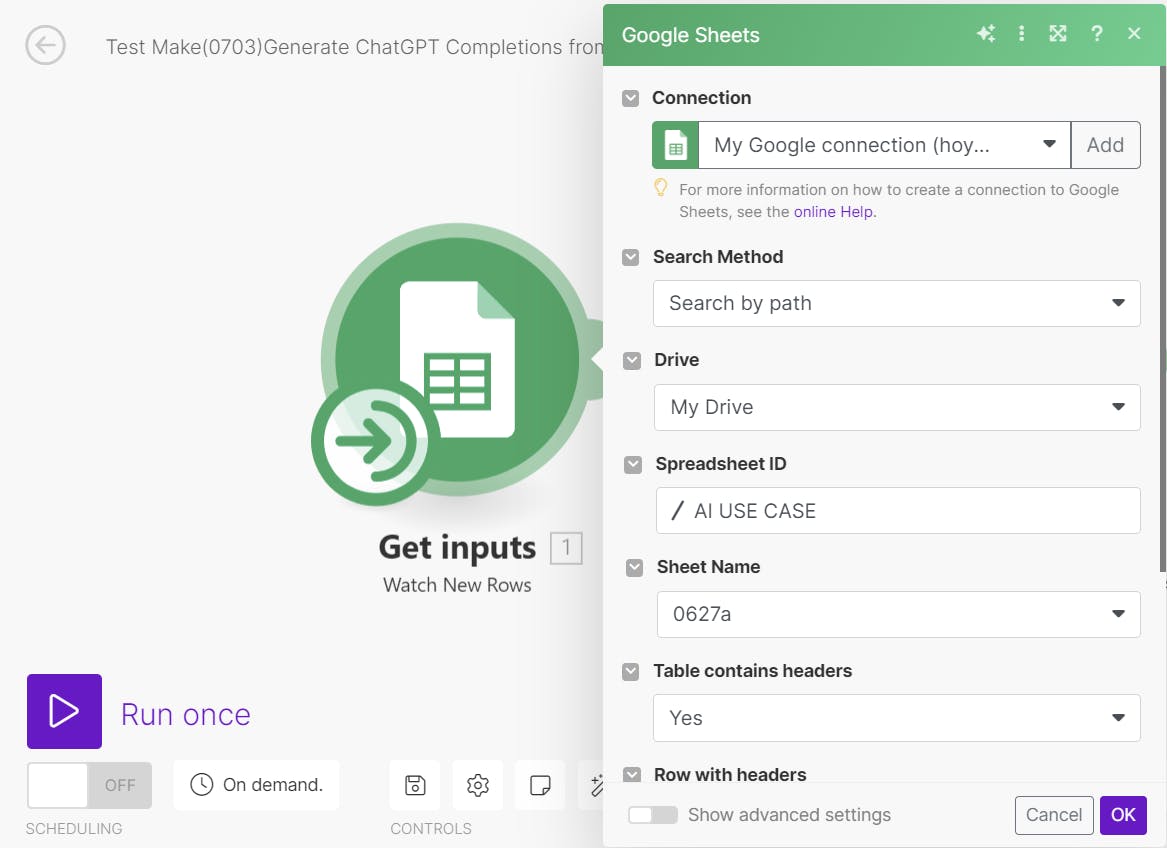Close the Google Sheets panel
Screen dimensions: 1167x848
1134,34
